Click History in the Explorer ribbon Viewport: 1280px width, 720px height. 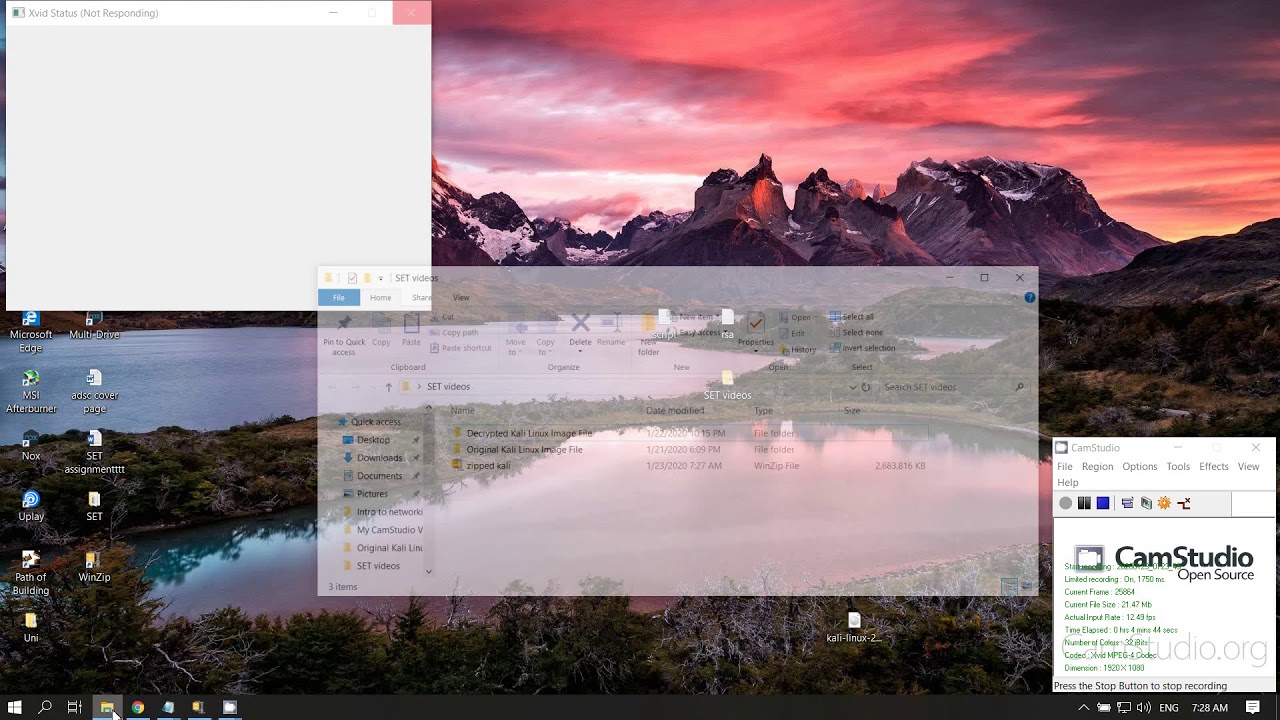796,349
